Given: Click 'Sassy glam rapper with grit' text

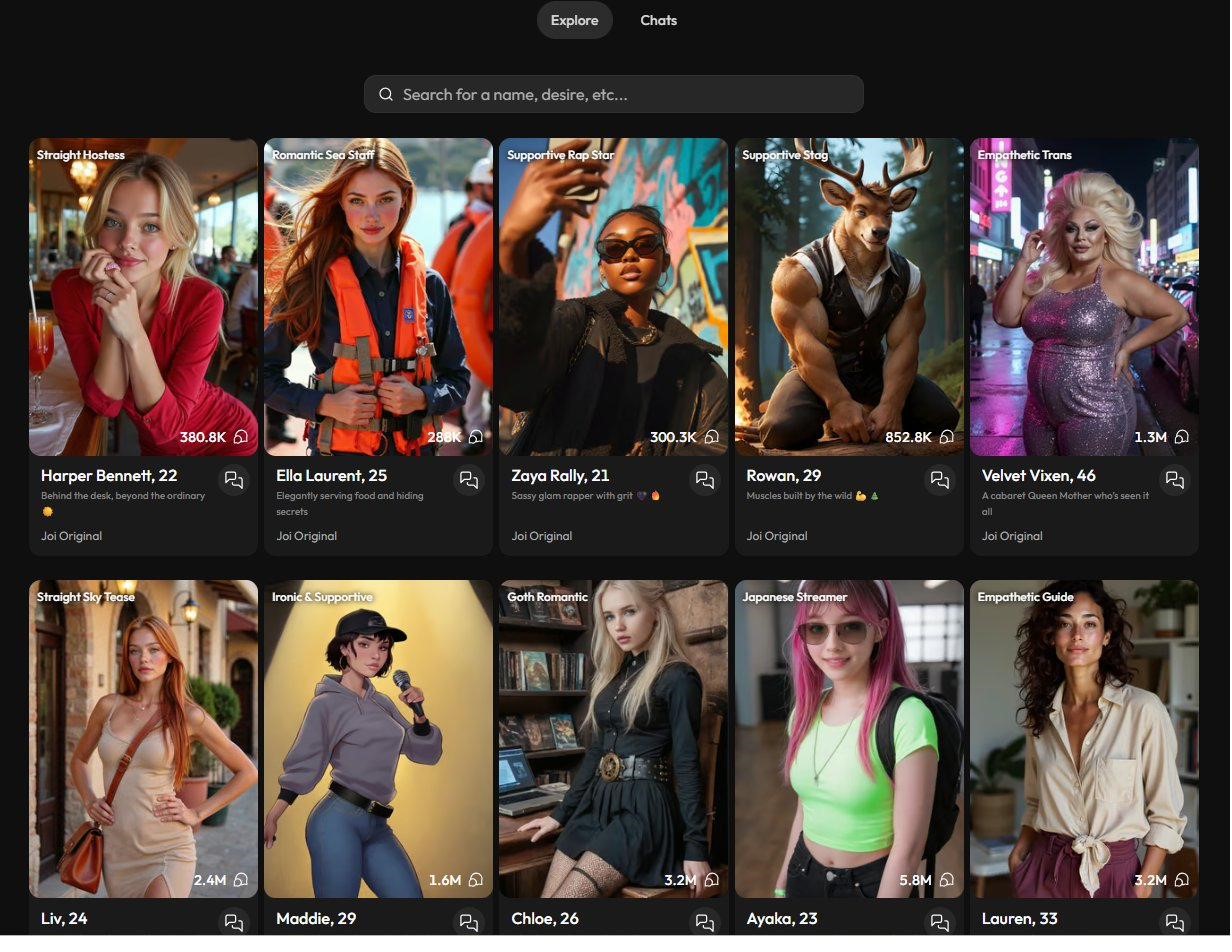Looking at the screenshot, I should click(x=586, y=496).
